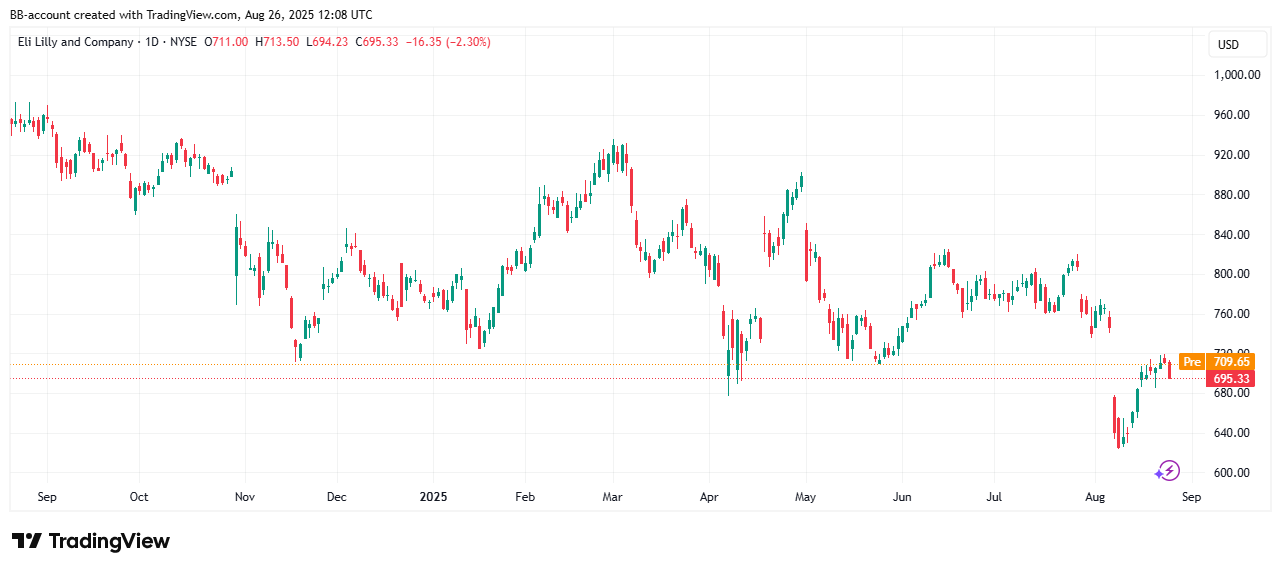Screen dimensions: 1281x571
Task: Click the 920.00 price axis label
Action: pyautogui.click(x=1233, y=155)
